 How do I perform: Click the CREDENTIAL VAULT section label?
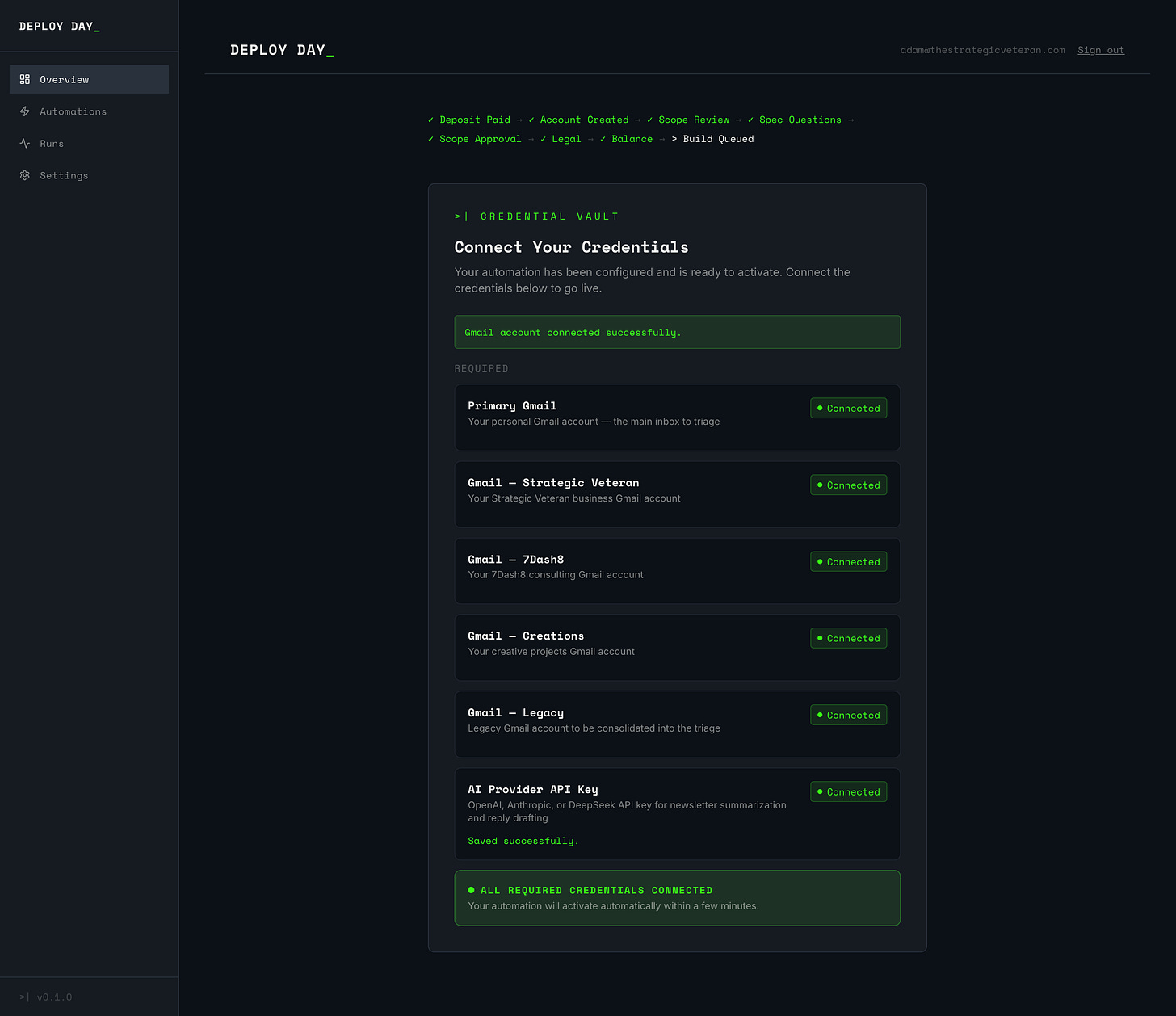537,216
